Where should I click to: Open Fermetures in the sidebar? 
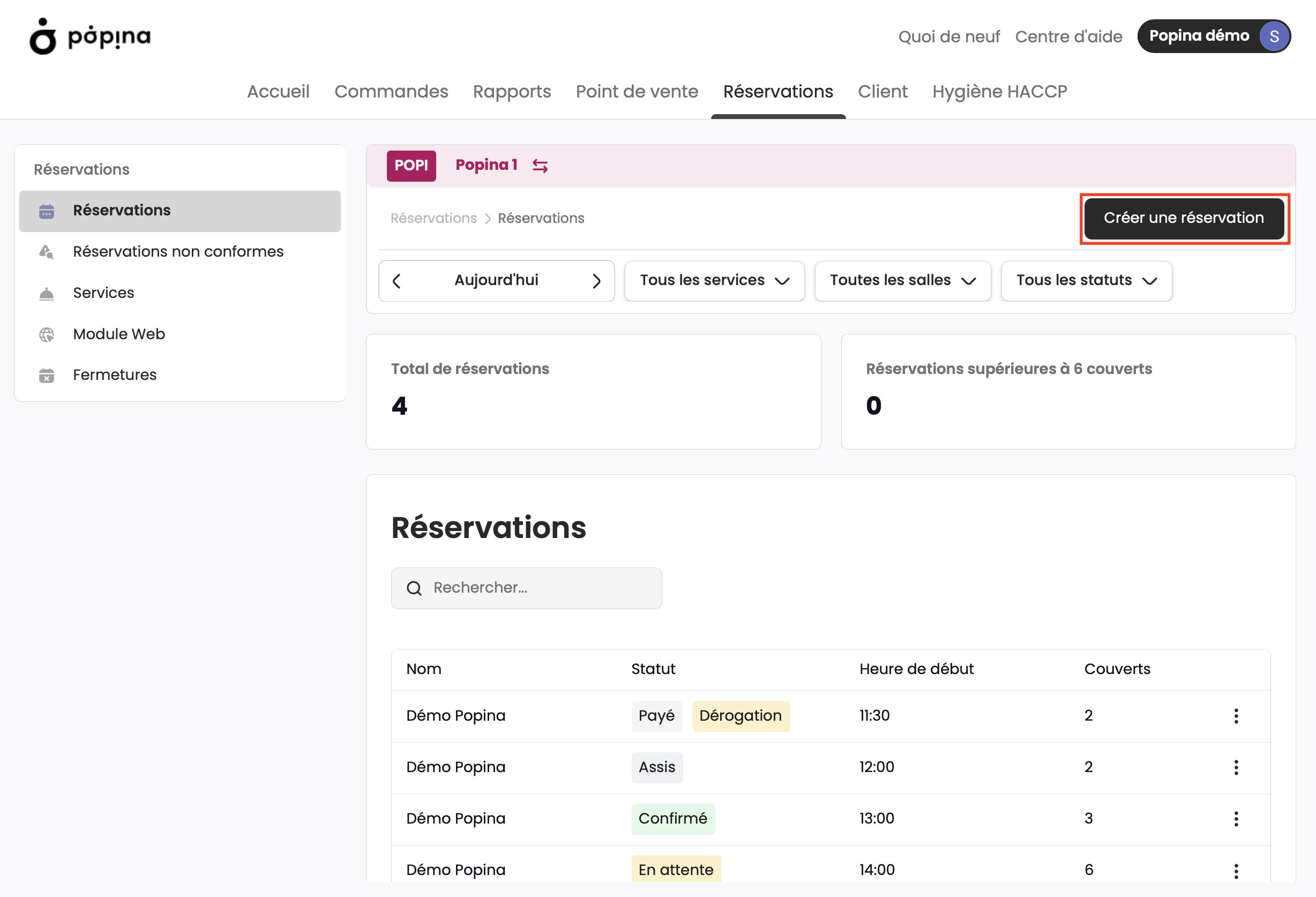[x=180, y=376]
